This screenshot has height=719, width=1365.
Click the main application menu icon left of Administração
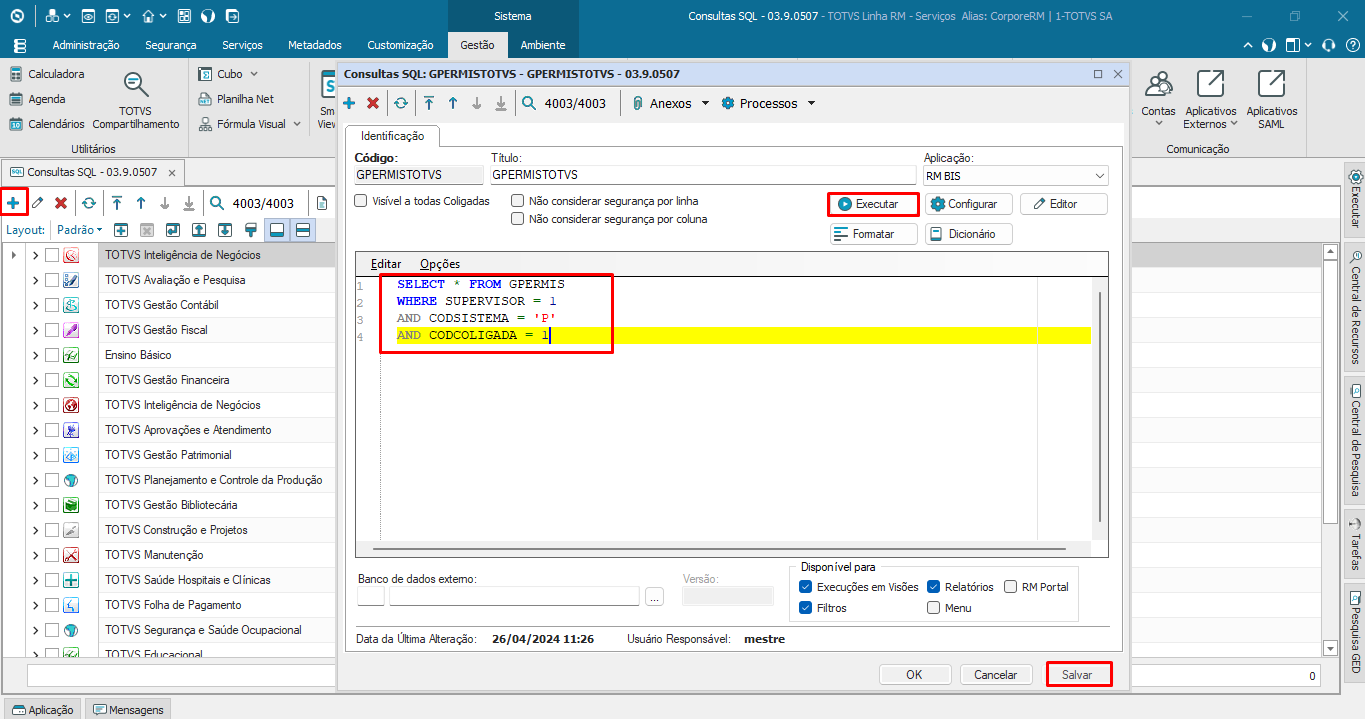20,45
